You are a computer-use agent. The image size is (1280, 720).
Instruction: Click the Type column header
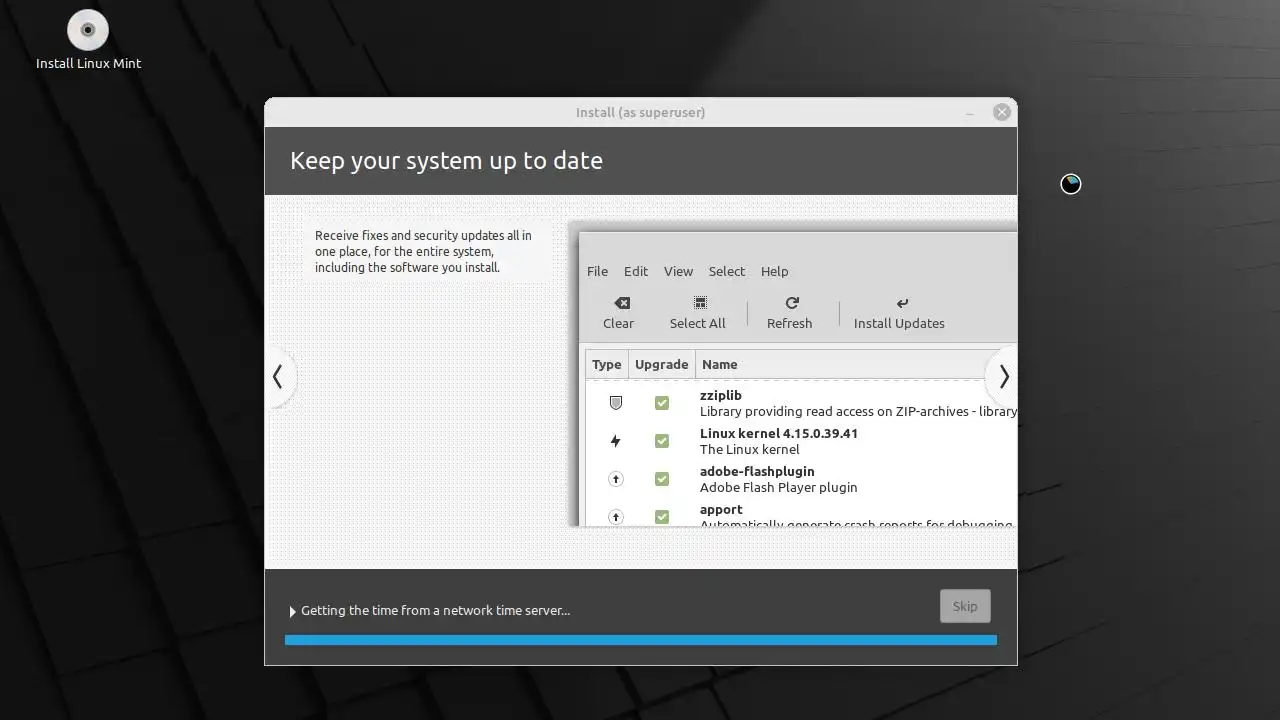click(x=607, y=364)
